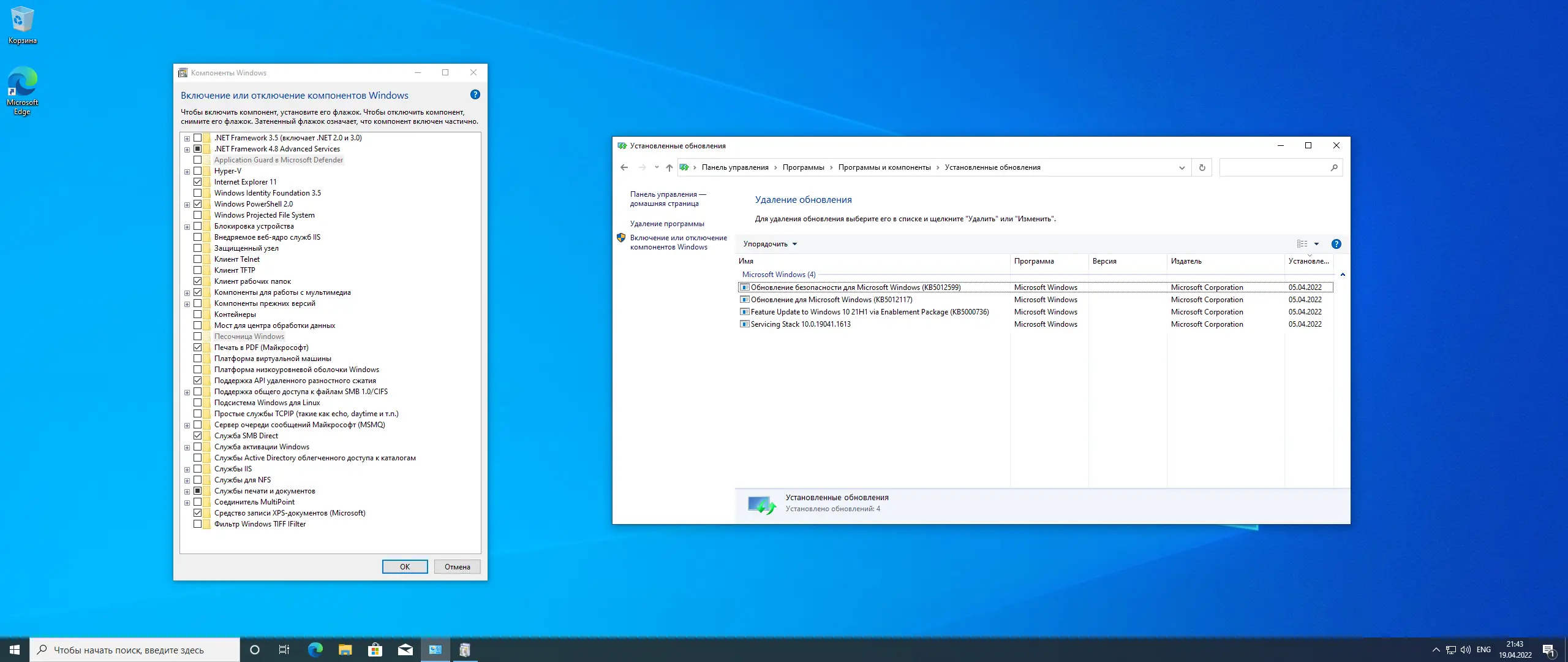The image size is (1568, 662).
Task: Click the Программы breadcrumb item
Action: pos(803,167)
